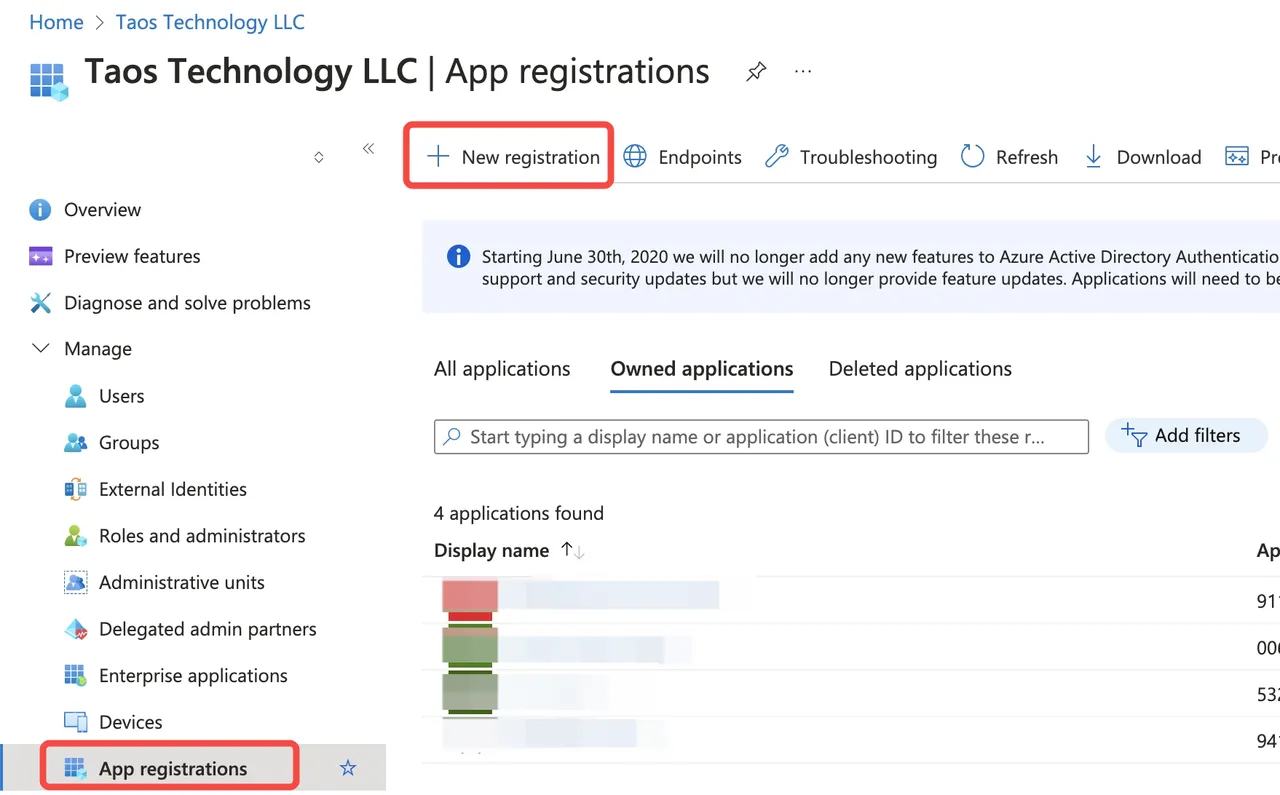Collapse the sidebar with double chevron
Image resolution: width=1280 pixels, height=795 pixels.
[368, 149]
